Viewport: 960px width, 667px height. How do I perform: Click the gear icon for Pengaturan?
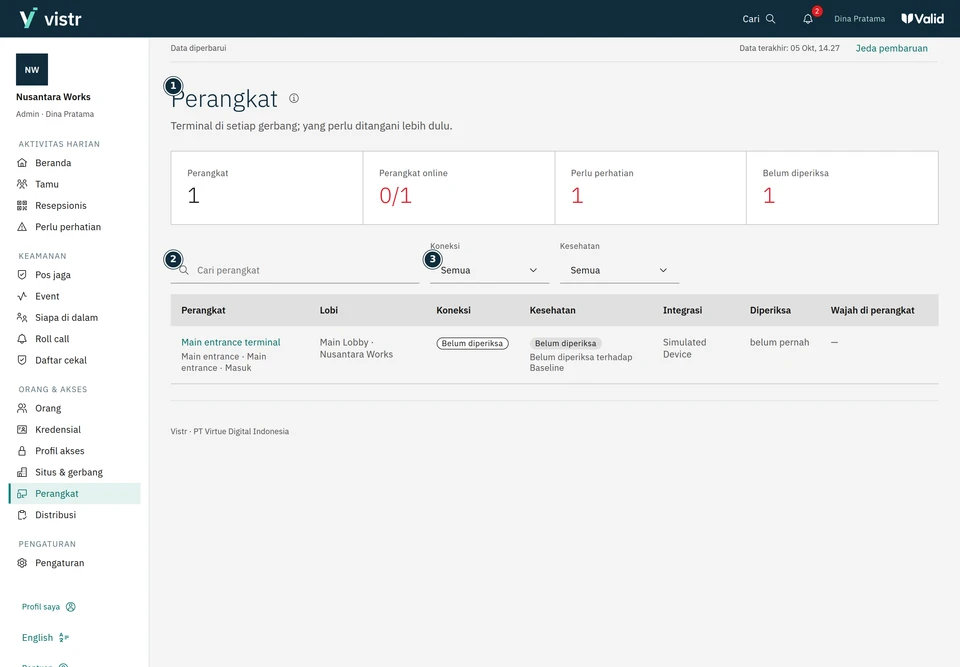[22, 563]
